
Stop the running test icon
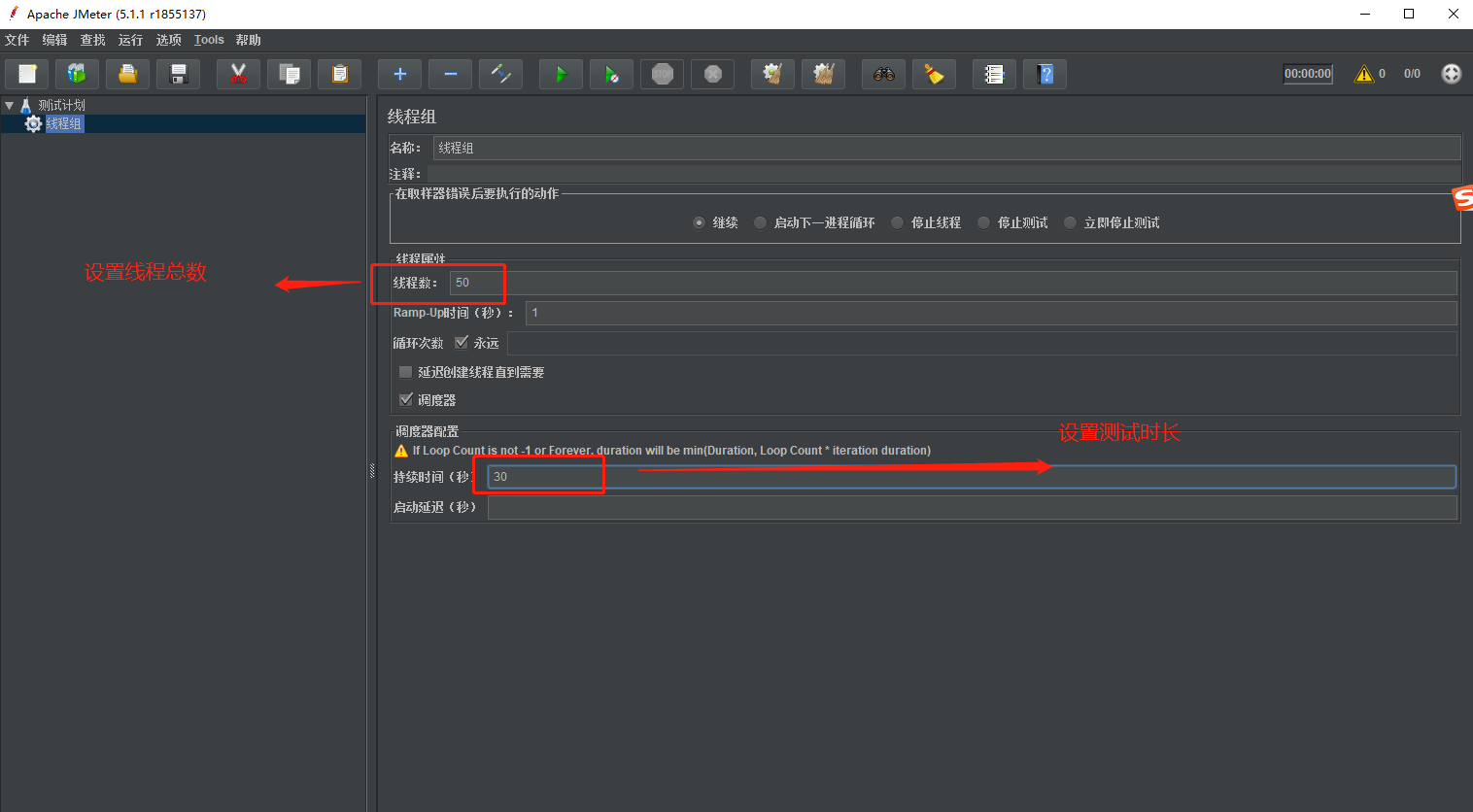(x=662, y=74)
